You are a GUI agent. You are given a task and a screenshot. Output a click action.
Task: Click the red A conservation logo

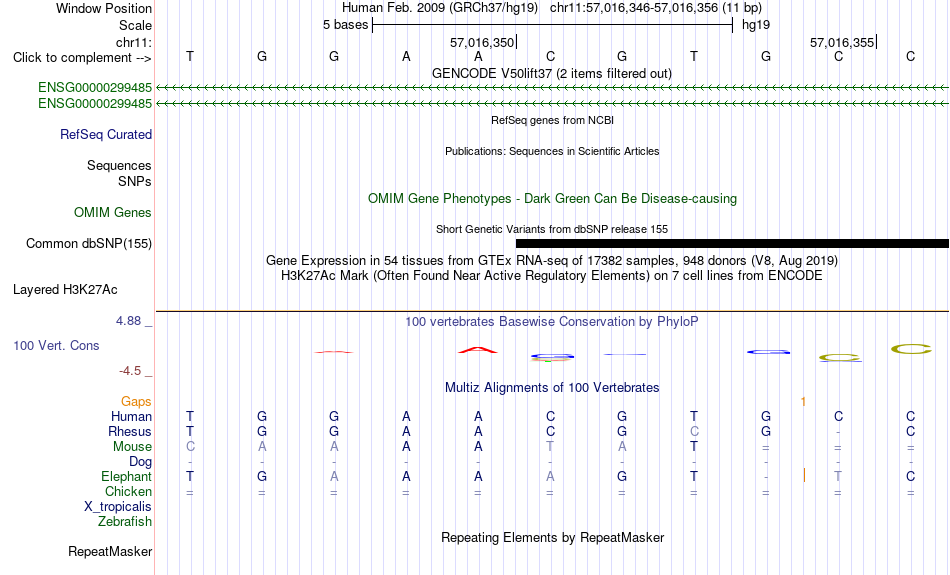(x=478, y=350)
